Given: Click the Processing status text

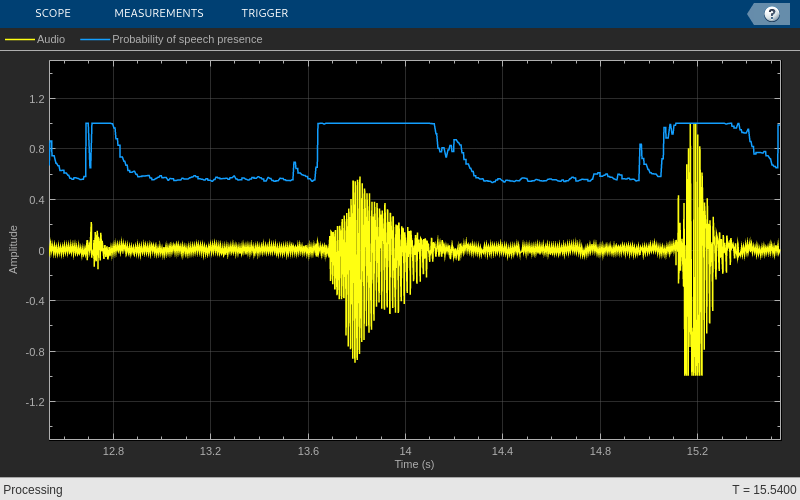Looking at the screenshot, I should 33,490.
